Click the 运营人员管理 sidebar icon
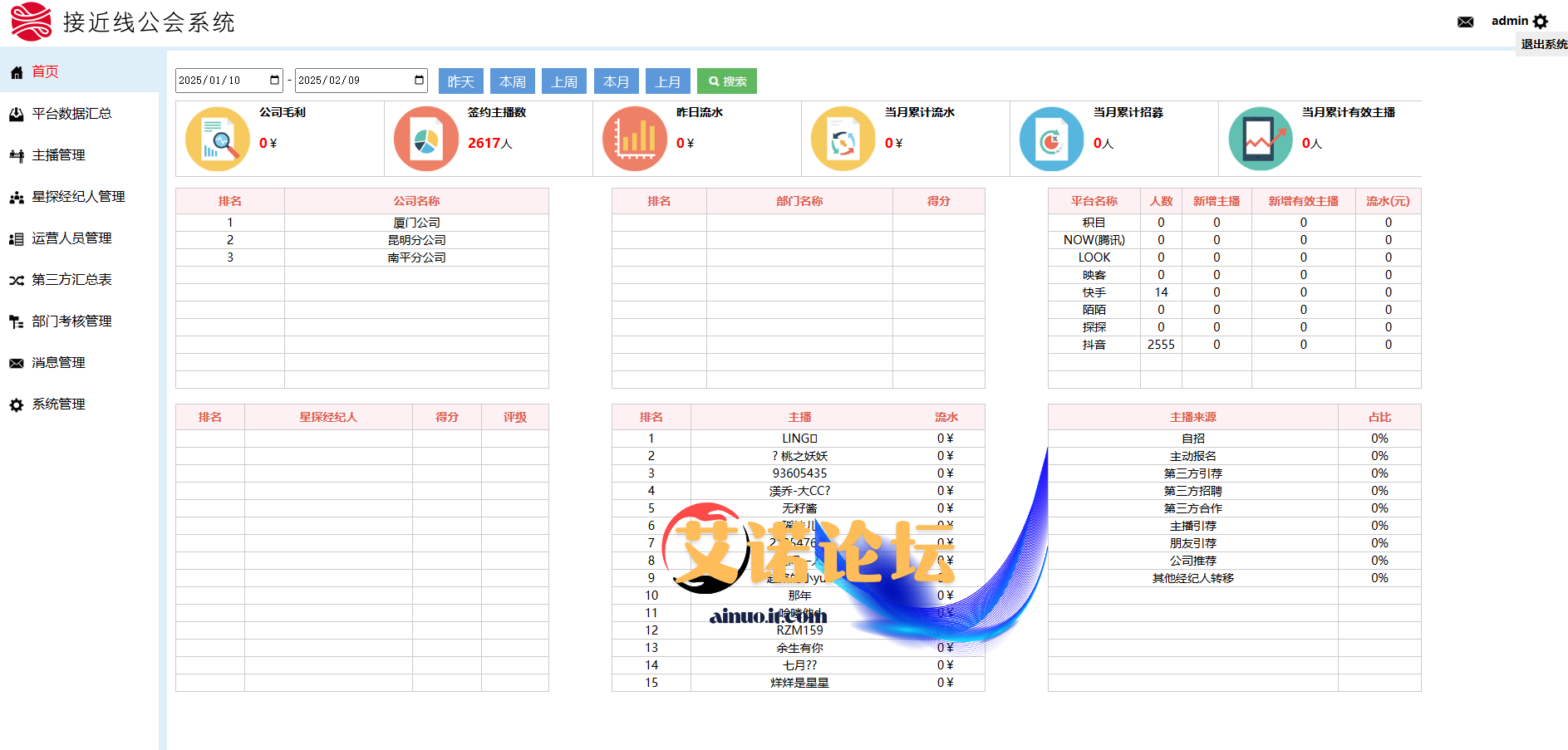Image resolution: width=1568 pixels, height=750 pixels. 17,238
